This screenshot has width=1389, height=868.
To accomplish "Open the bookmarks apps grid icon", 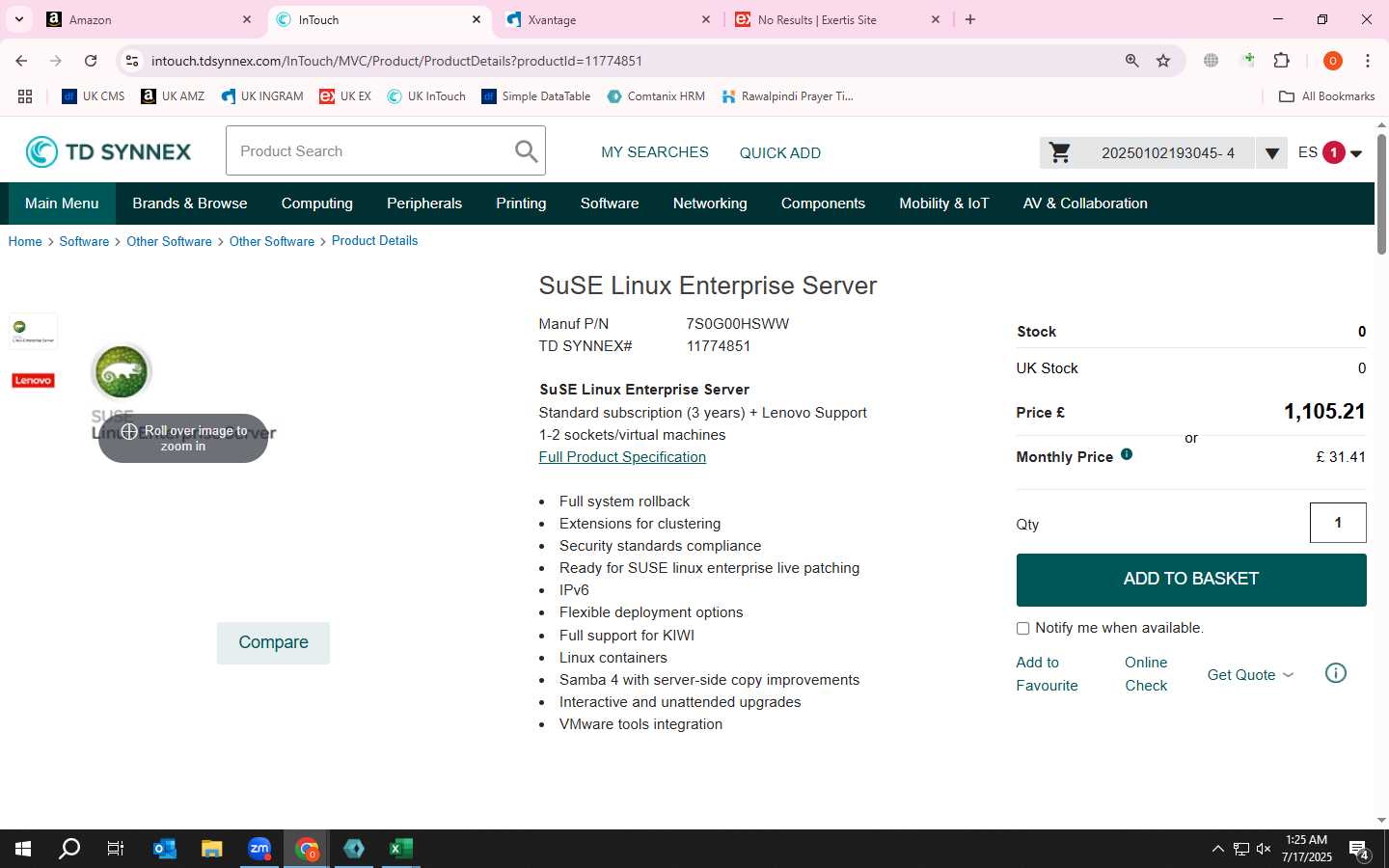I will [x=25, y=96].
